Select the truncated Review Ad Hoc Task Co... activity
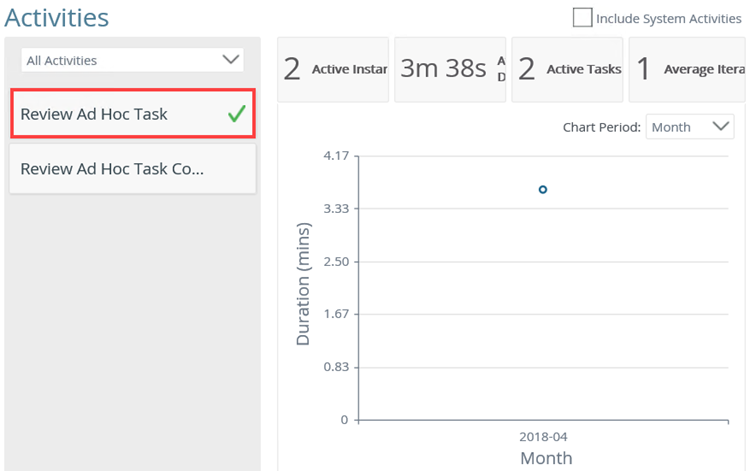This screenshot has height=471, width=750. [x=132, y=169]
